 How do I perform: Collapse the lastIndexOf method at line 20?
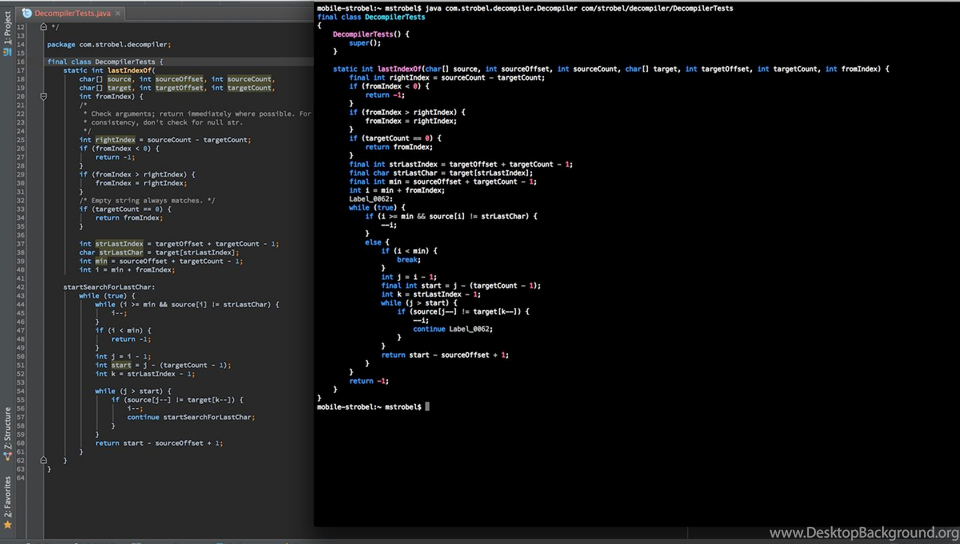tap(43, 96)
